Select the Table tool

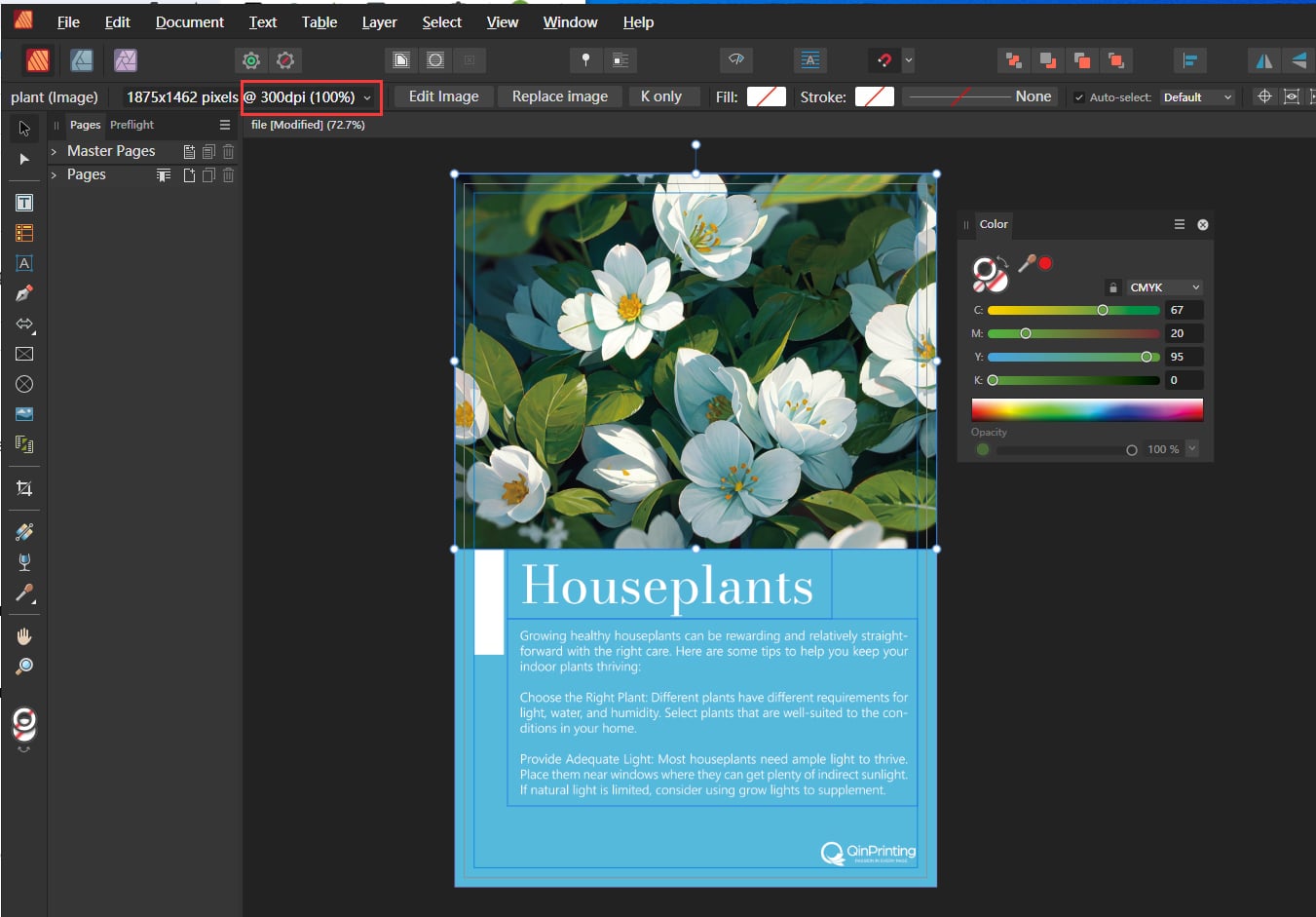(24, 233)
